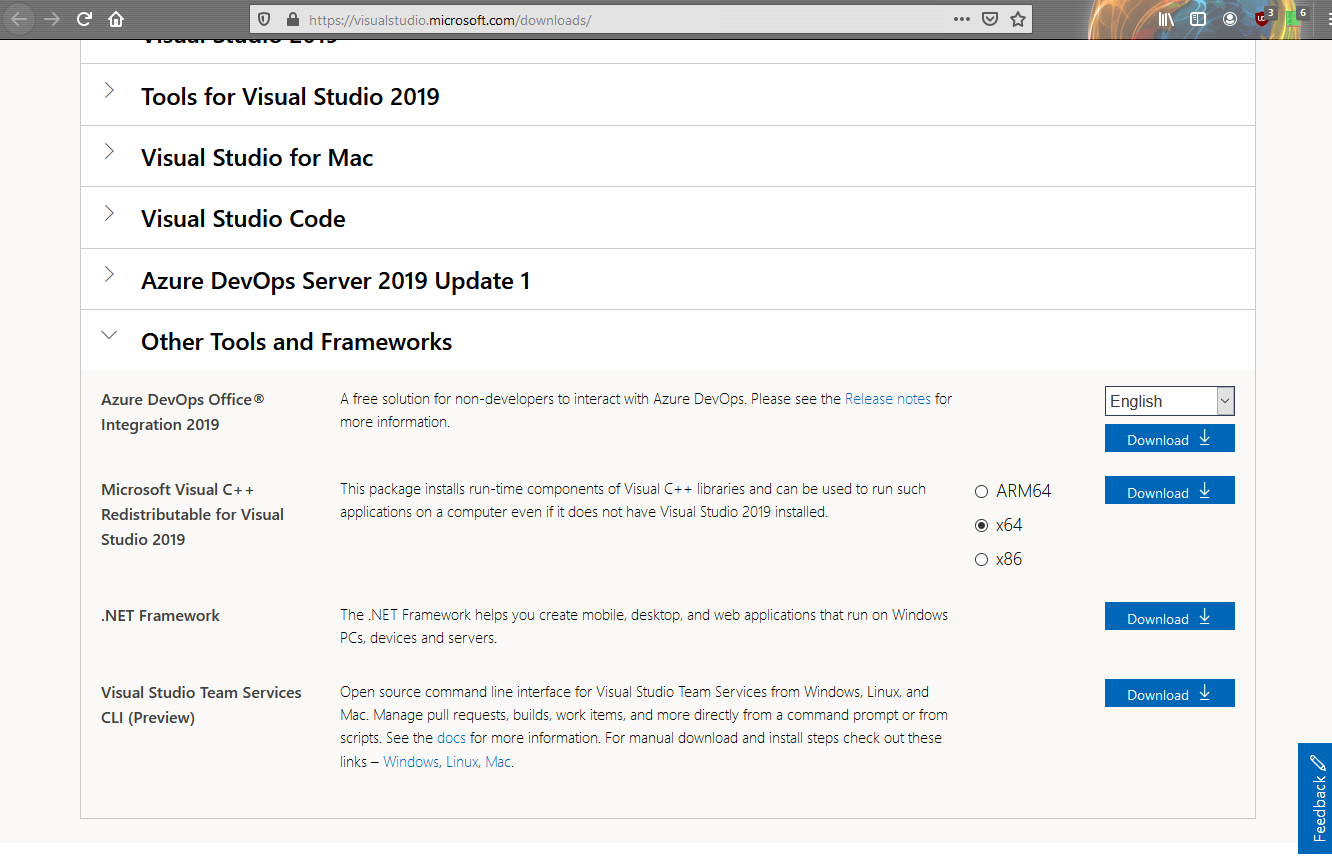Download Azure DevOps Office Integration 2019
Viewport: 1332px width, 867px height.
pyautogui.click(x=1170, y=438)
